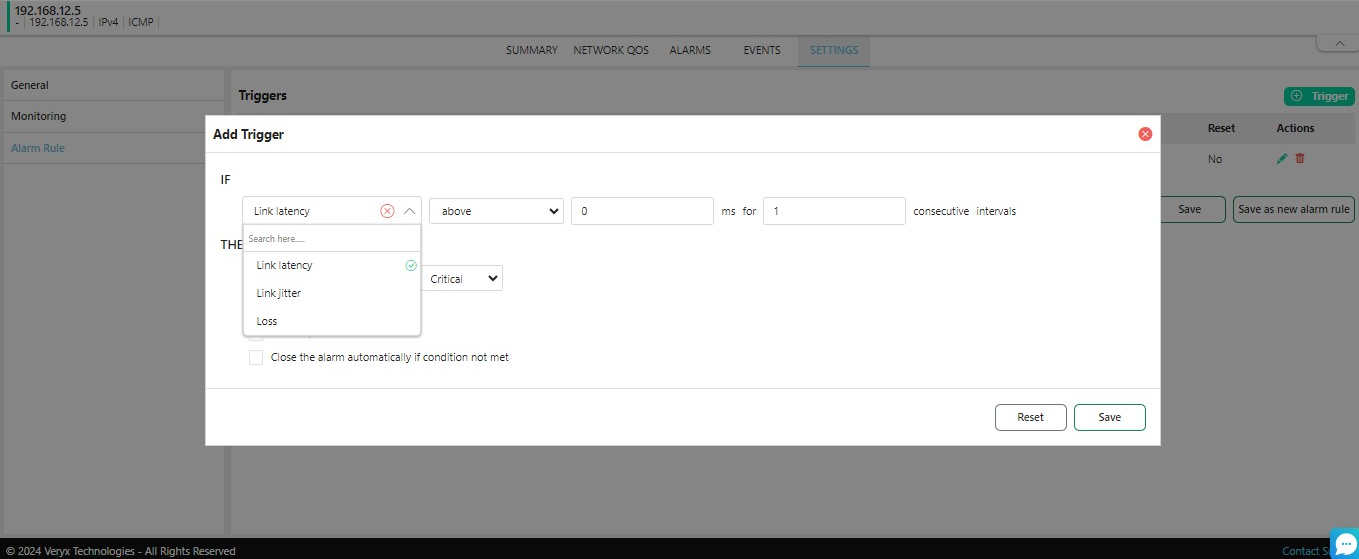
Task: Click the pencil edit icon under Actions
Action: tap(1282, 159)
